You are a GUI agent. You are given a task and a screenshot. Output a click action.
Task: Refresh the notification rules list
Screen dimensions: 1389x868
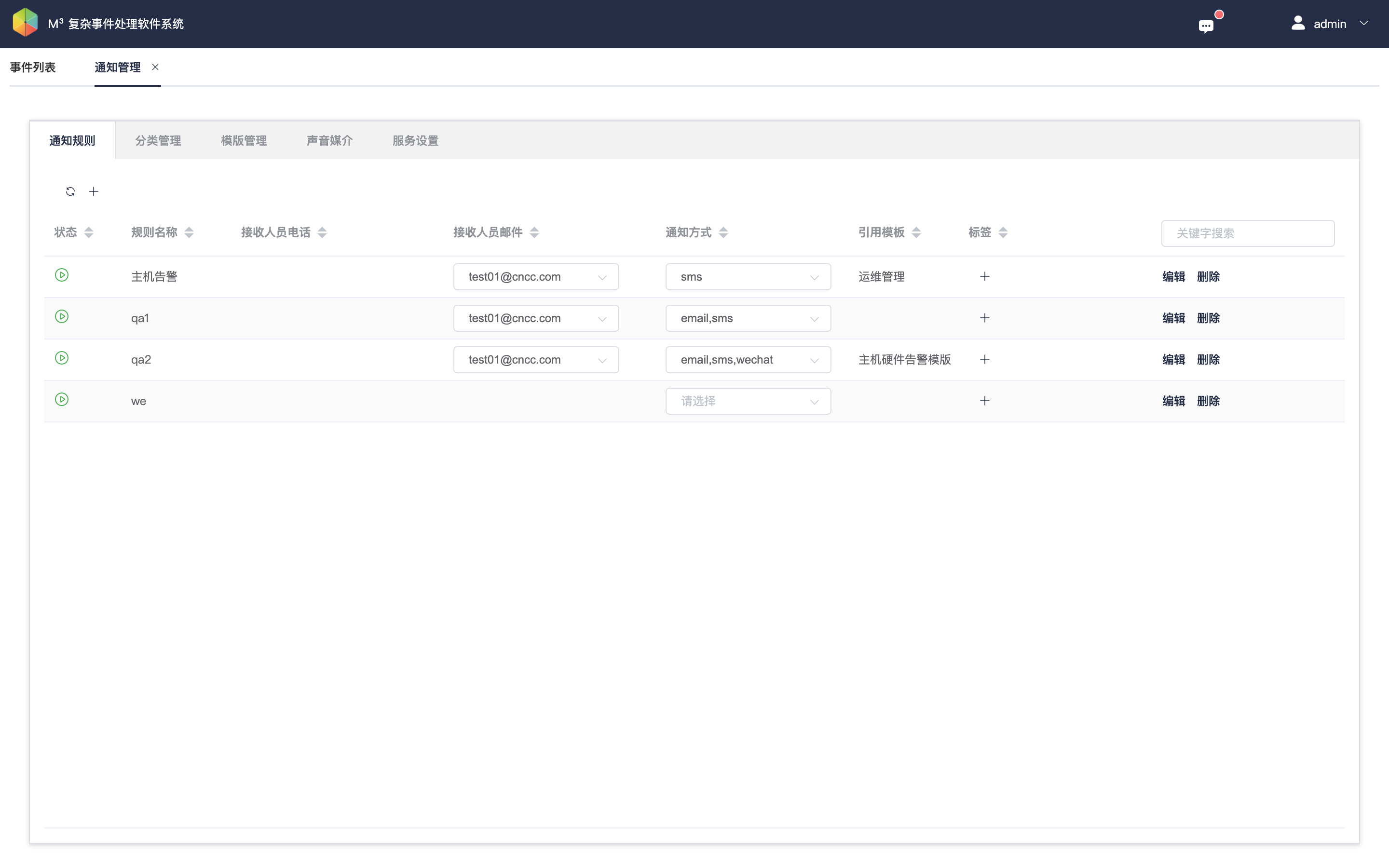tap(70, 191)
